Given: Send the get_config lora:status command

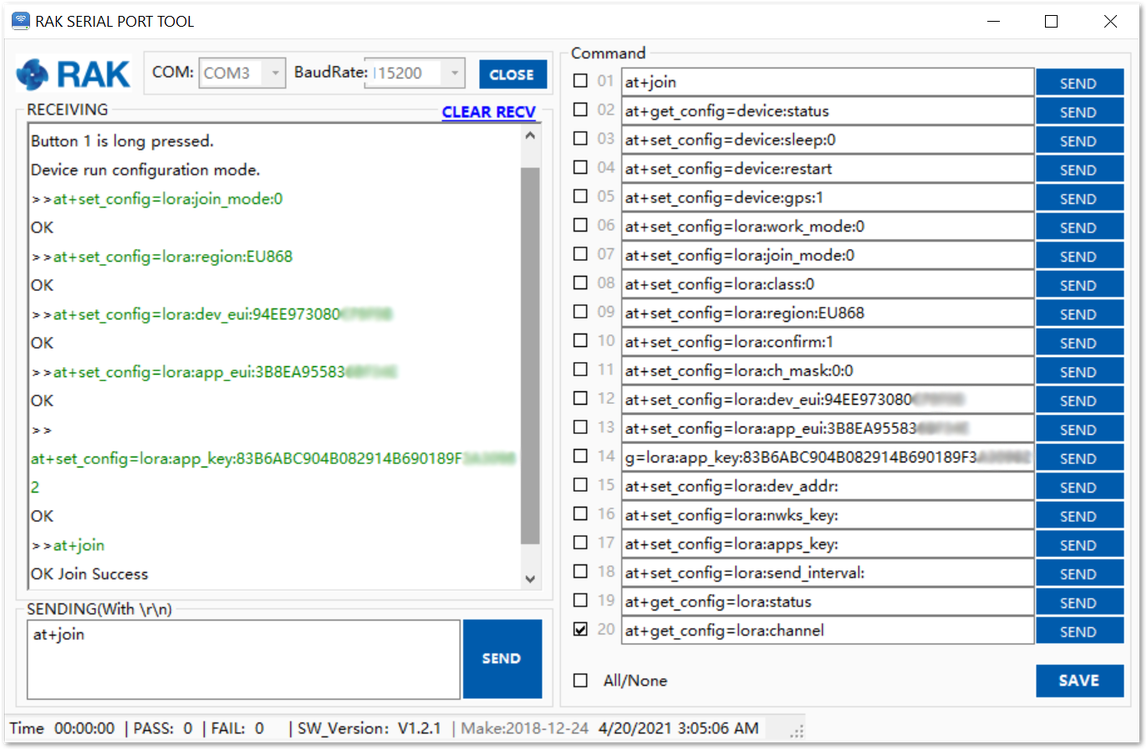Looking at the screenshot, I should [x=1079, y=603].
